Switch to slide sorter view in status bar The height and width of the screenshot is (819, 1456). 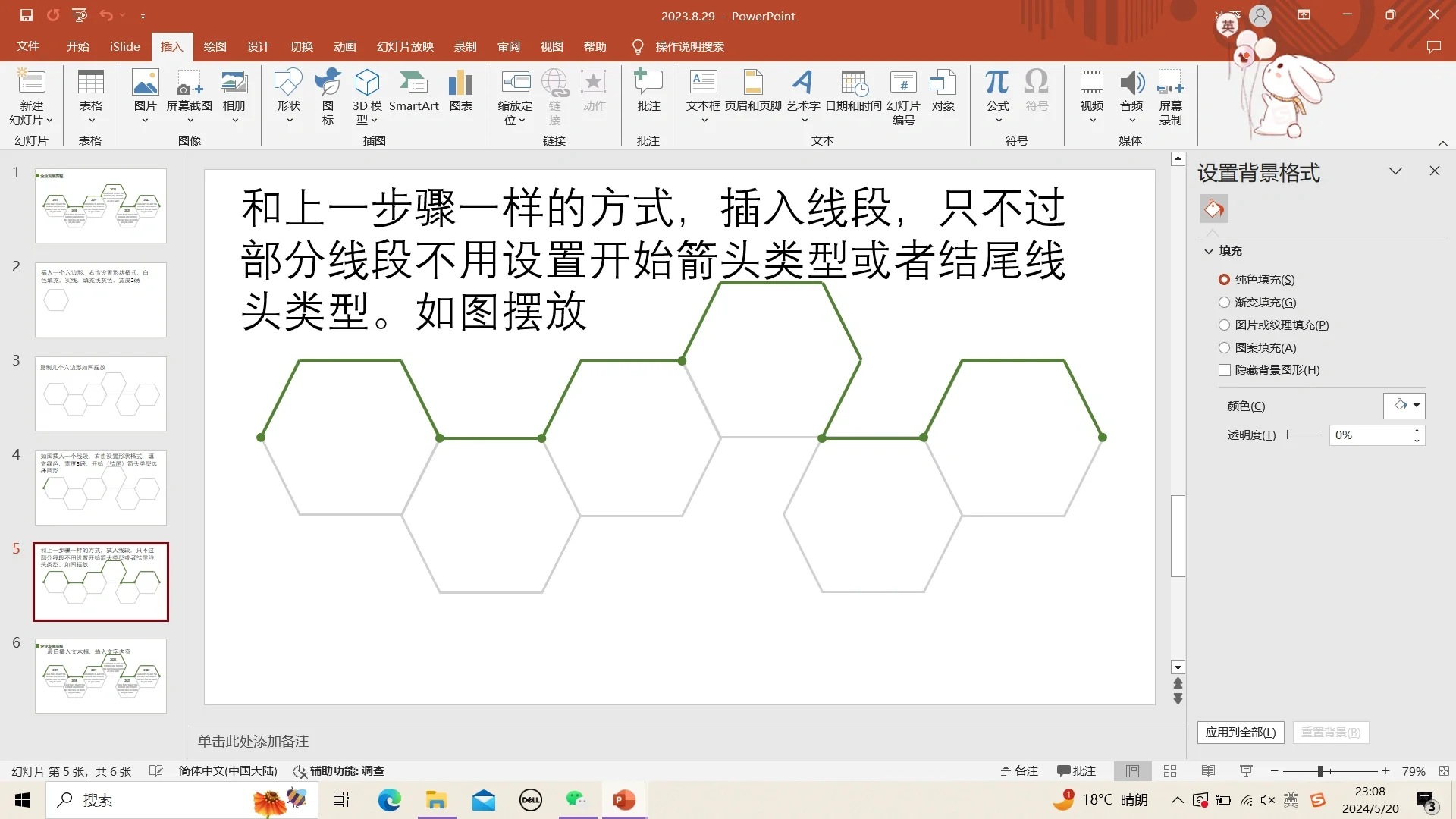pyautogui.click(x=1170, y=770)
